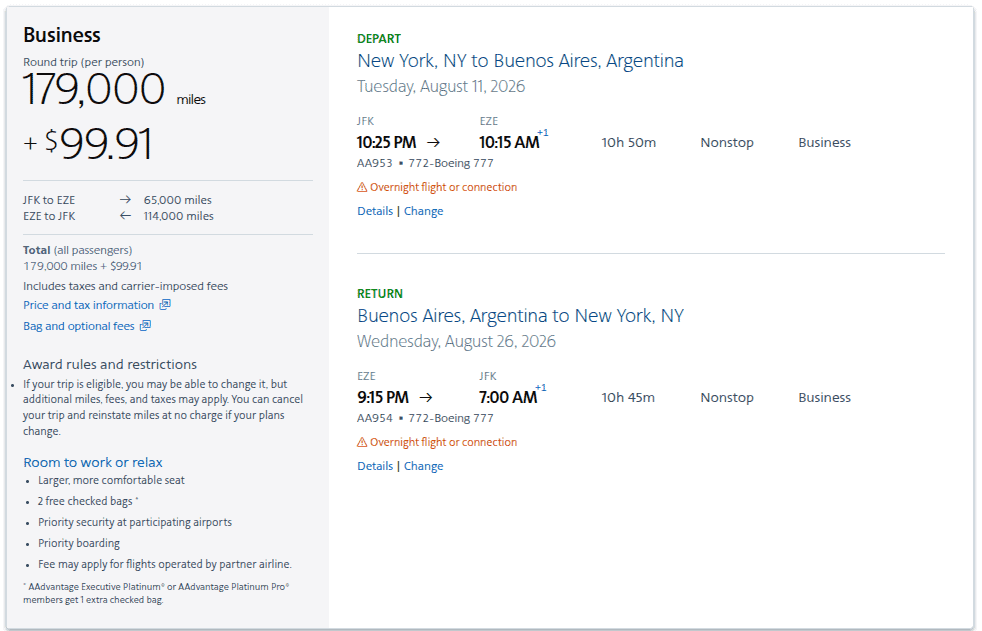
Task: Open Details for departing flight AA953
Action: [375, 211]
